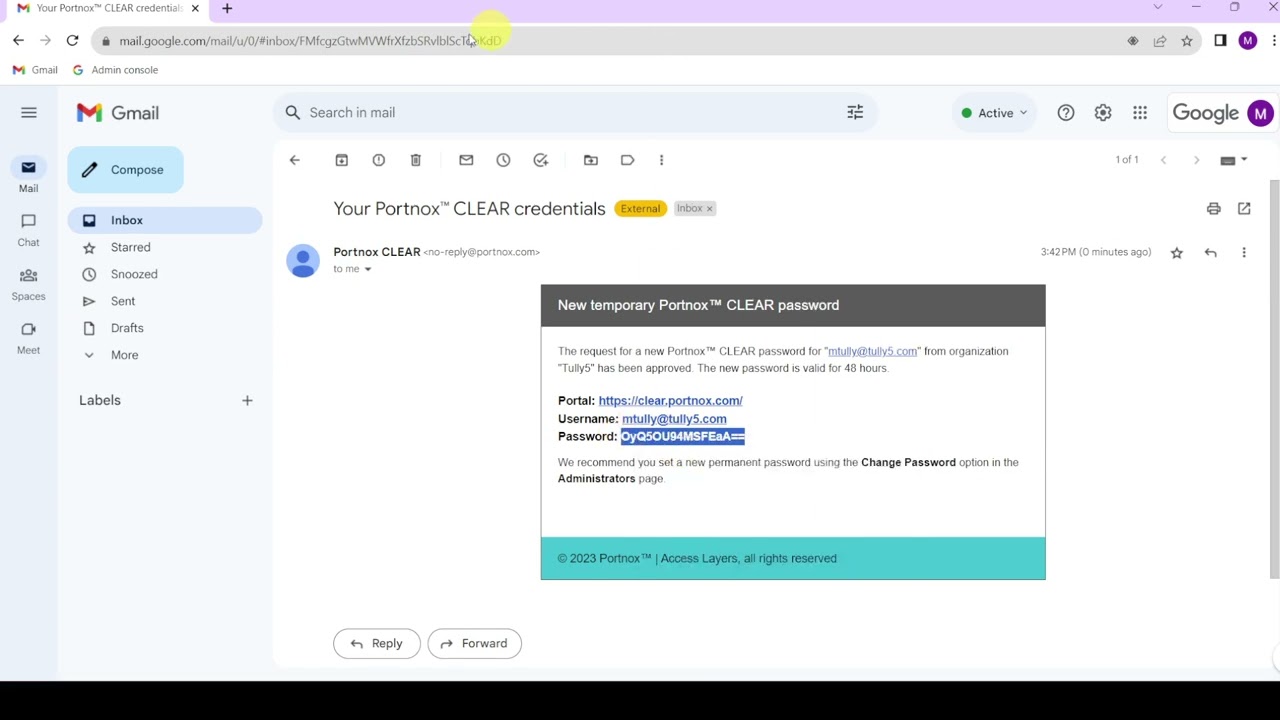Viewport: 1280px width, 720px height.
Task: Open the Admin console bookmark
Action: coord(115,70)
